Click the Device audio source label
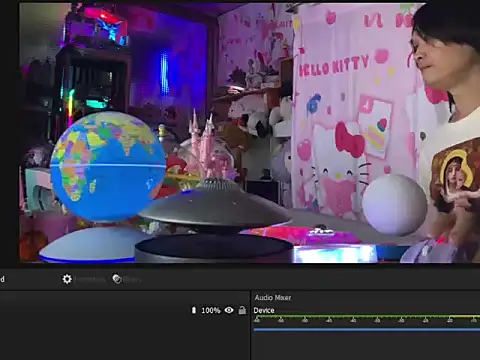Screen dimensions: 480x360 click(x=264, y=310)
